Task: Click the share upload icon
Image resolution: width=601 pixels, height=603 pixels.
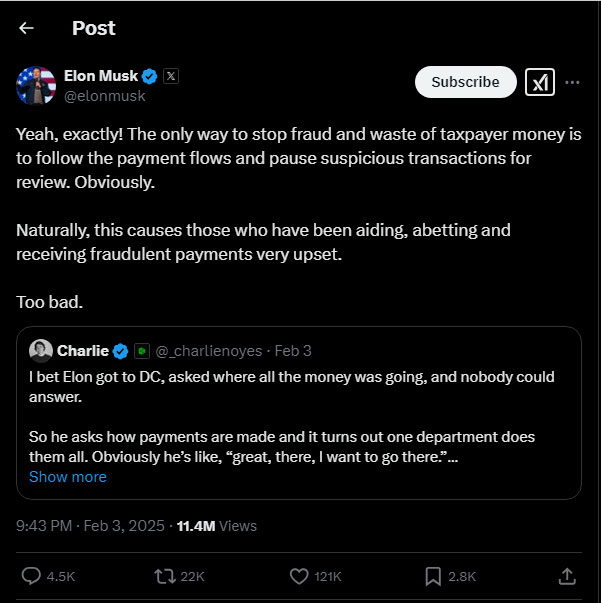Action: click(566, 576)
